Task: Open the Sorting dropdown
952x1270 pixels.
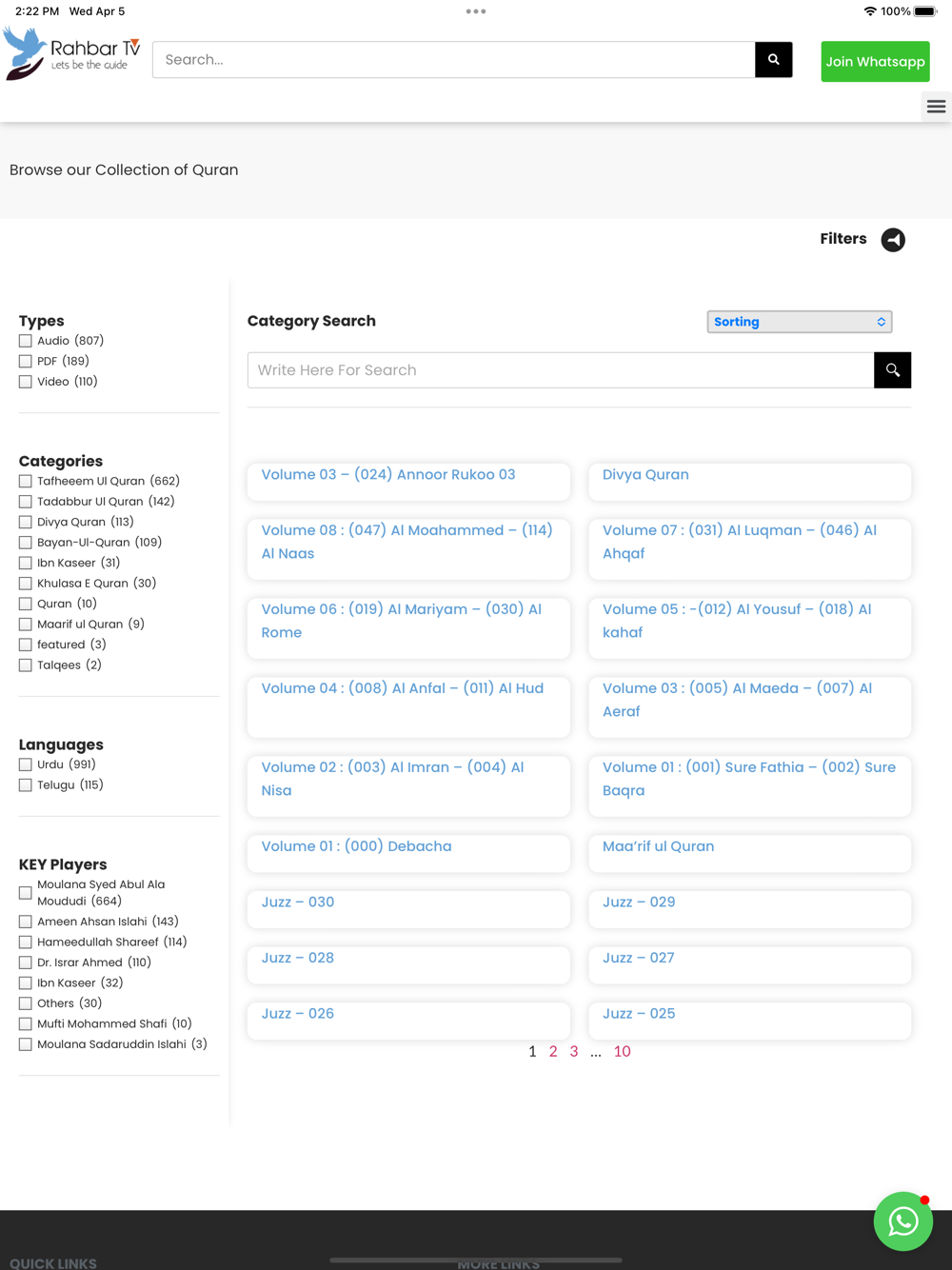Action: point(800,322)
